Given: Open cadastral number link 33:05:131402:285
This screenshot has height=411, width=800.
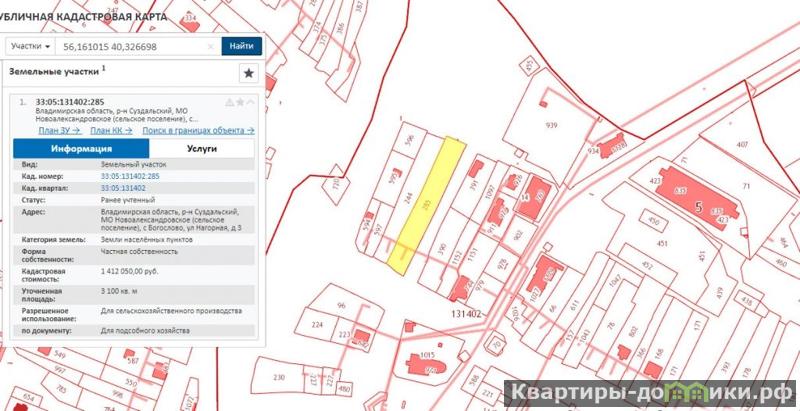Looking at the screenshot, I should click(130, 175).
